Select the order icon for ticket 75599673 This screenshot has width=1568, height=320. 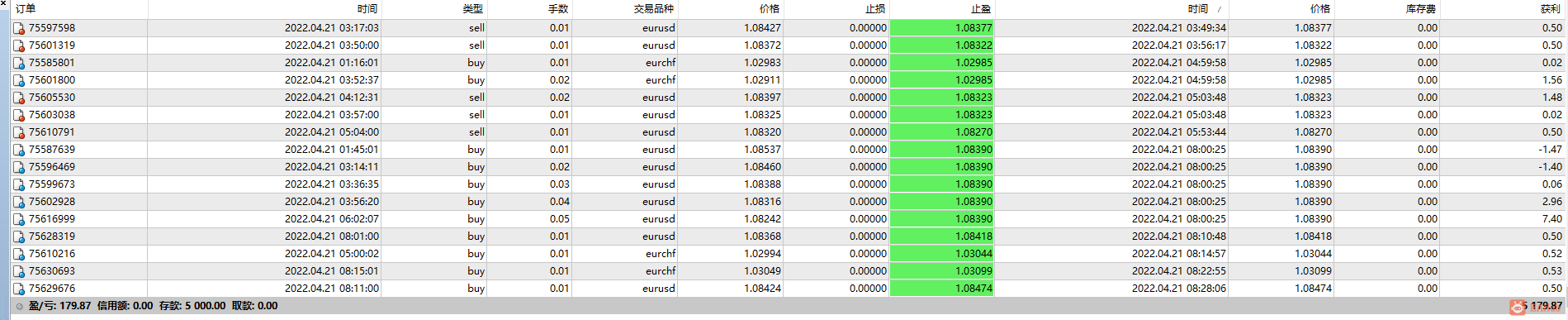point(19,184)
